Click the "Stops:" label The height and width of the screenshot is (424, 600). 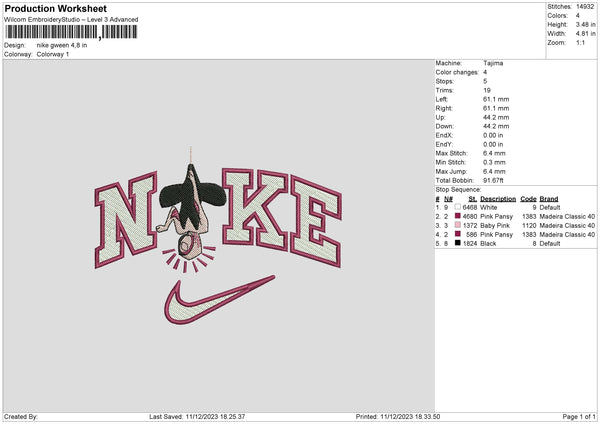(445, 81)
